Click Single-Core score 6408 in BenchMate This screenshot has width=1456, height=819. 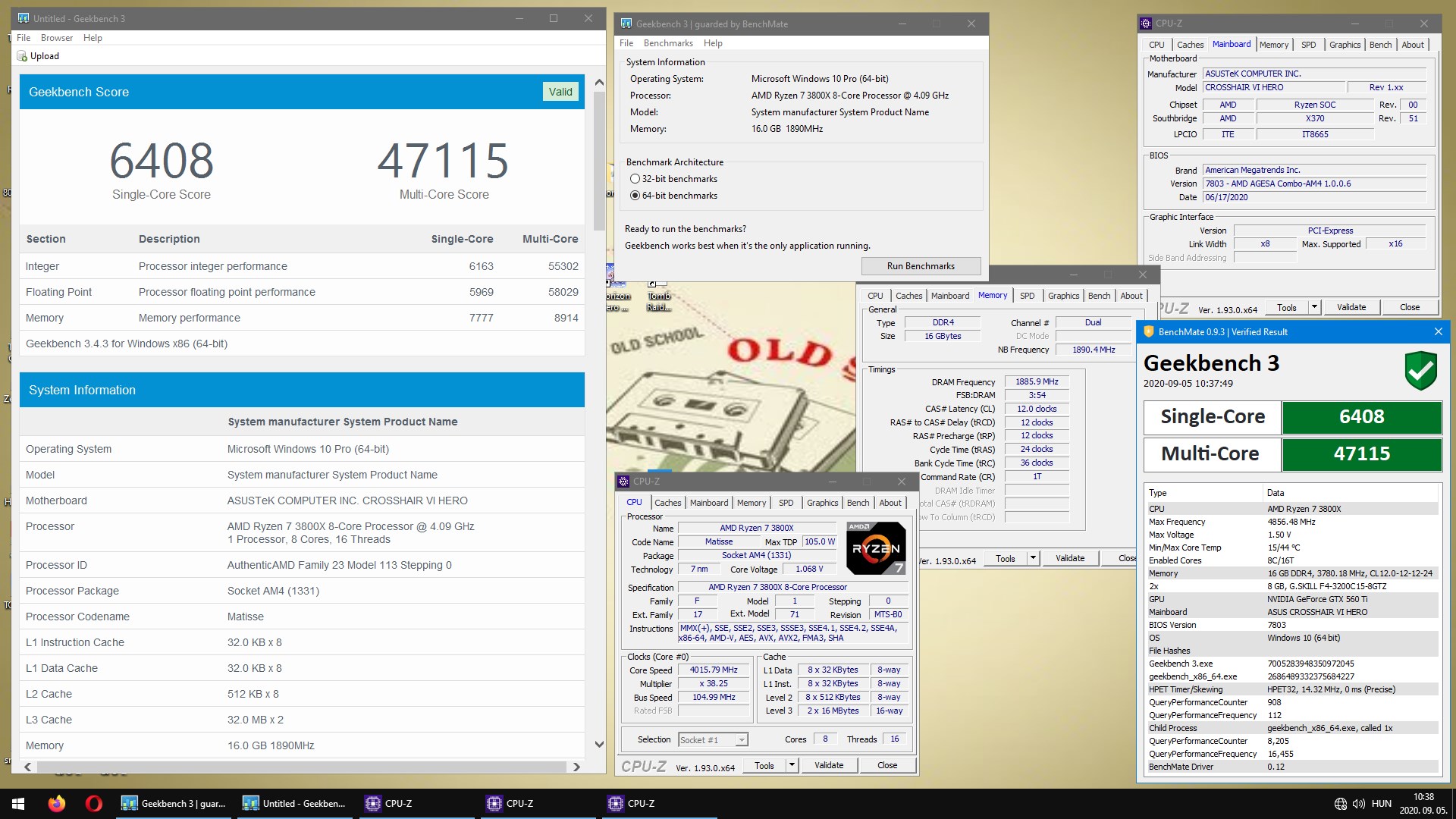[1361, 416]
